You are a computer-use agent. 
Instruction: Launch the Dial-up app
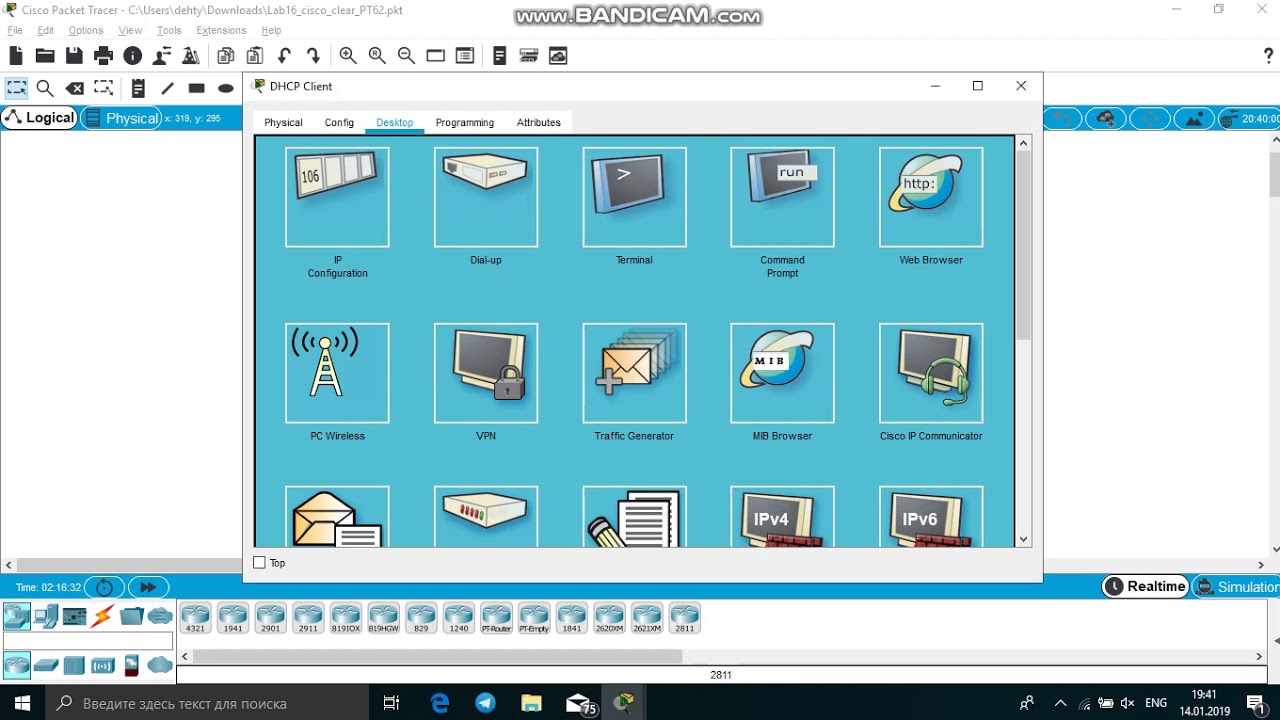[486, 197]
